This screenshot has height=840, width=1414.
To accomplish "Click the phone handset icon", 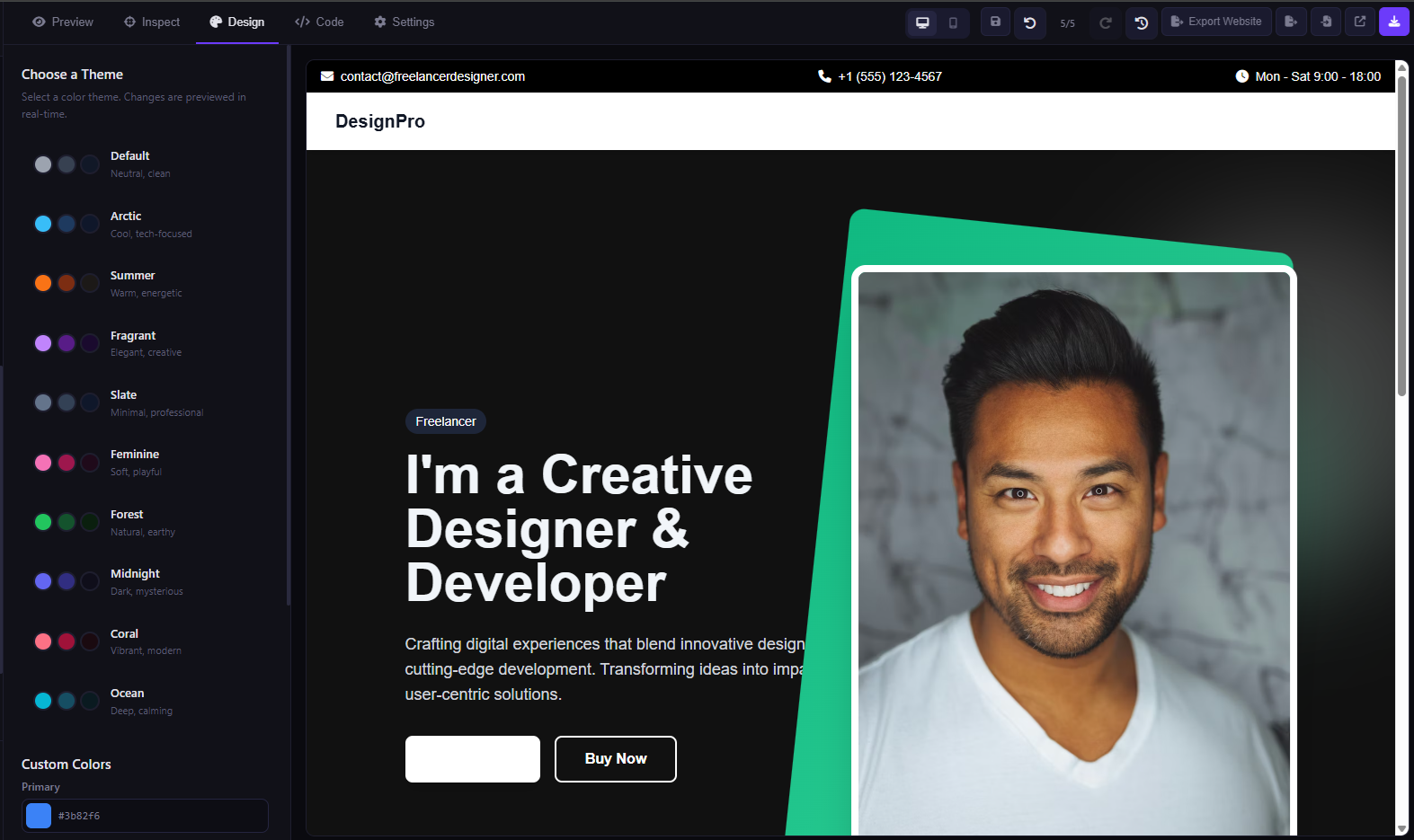I will (824, 76).
